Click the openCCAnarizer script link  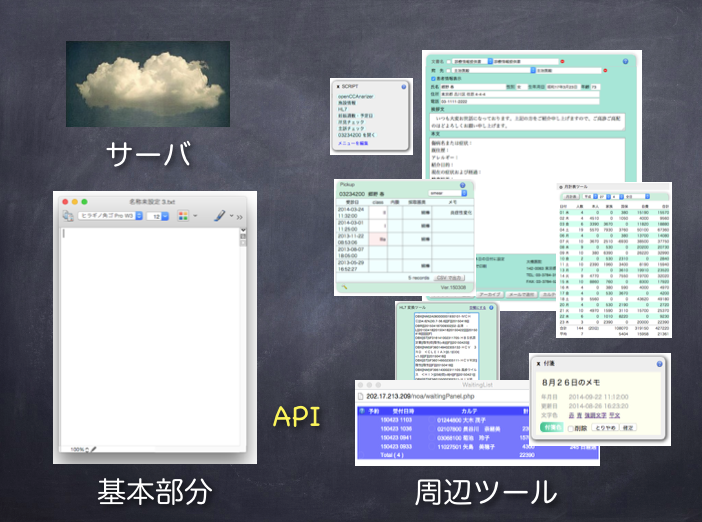[355, 96]
